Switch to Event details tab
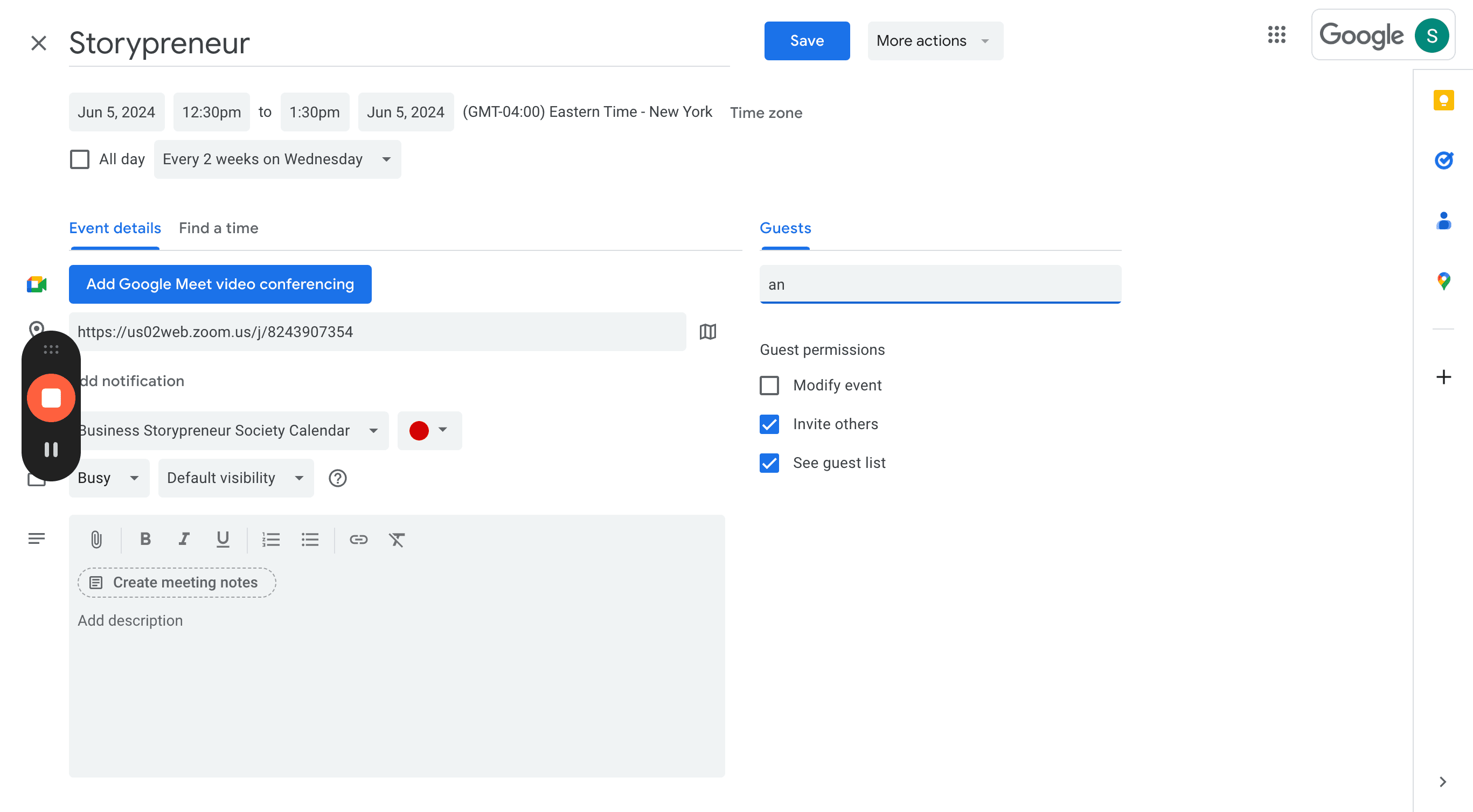 [115, 228]
